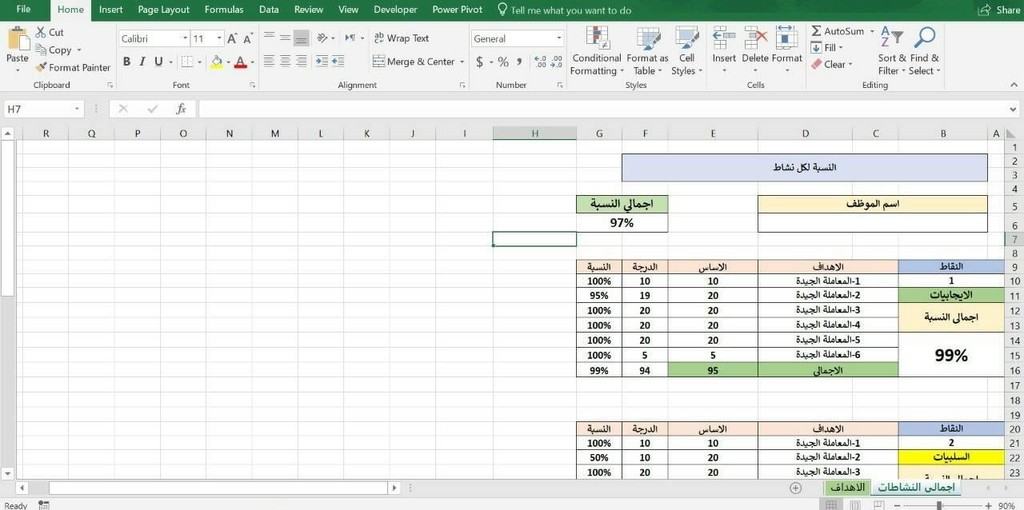1024x510 pixels.
Task: Select column H header
Action: pyautogui.click(x=535, y=133)
